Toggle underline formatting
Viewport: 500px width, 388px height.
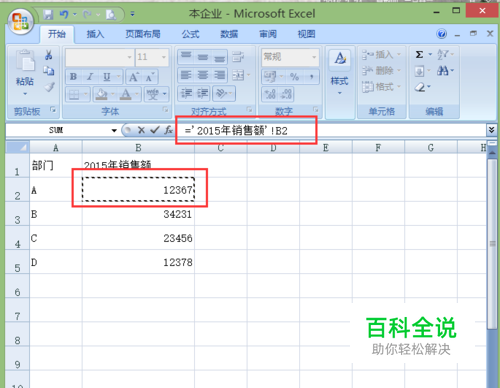tap(106, 77)
